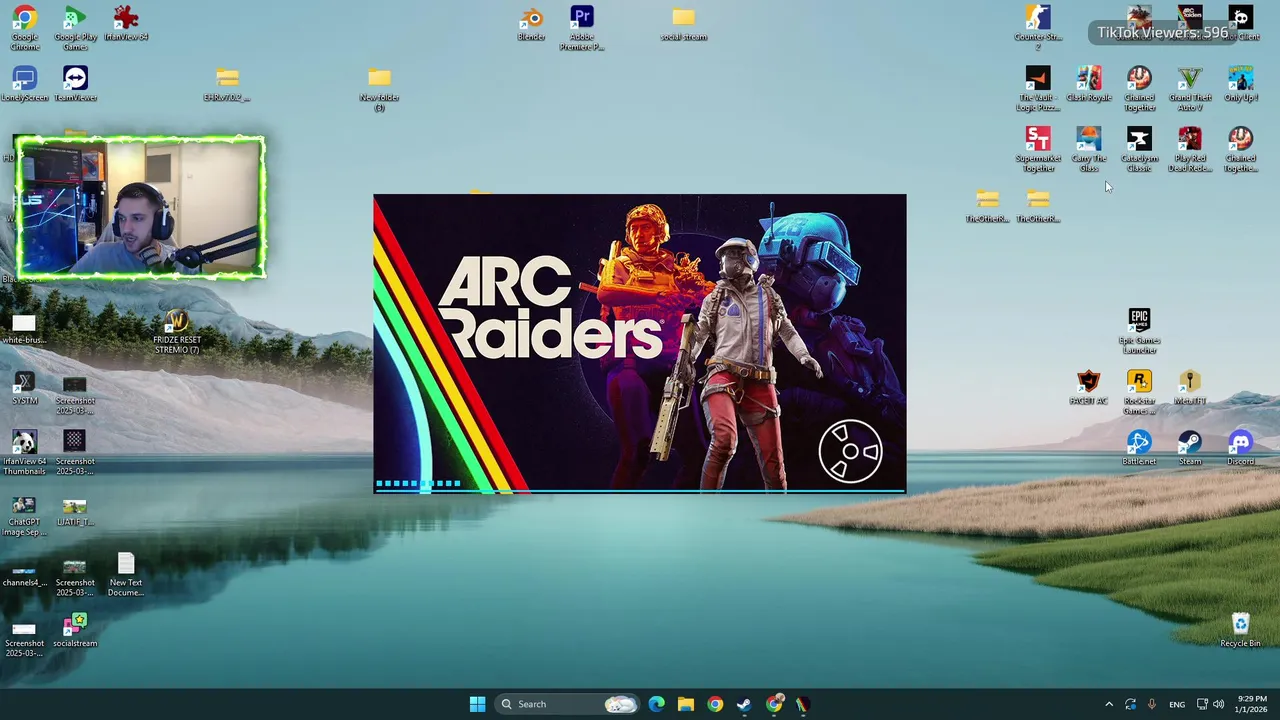Viewport: 1280px width, 720px height.
Task: Open Epic Games Launcher icon
Action: pyautogui.click(x=1139, y=332)
